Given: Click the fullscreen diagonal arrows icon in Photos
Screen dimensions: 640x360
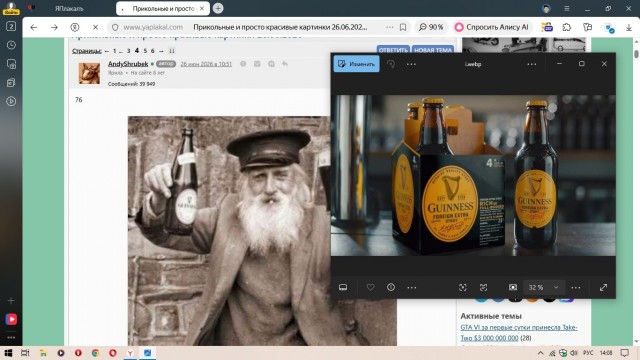Looking at the screenshot, I should (603, 287).
